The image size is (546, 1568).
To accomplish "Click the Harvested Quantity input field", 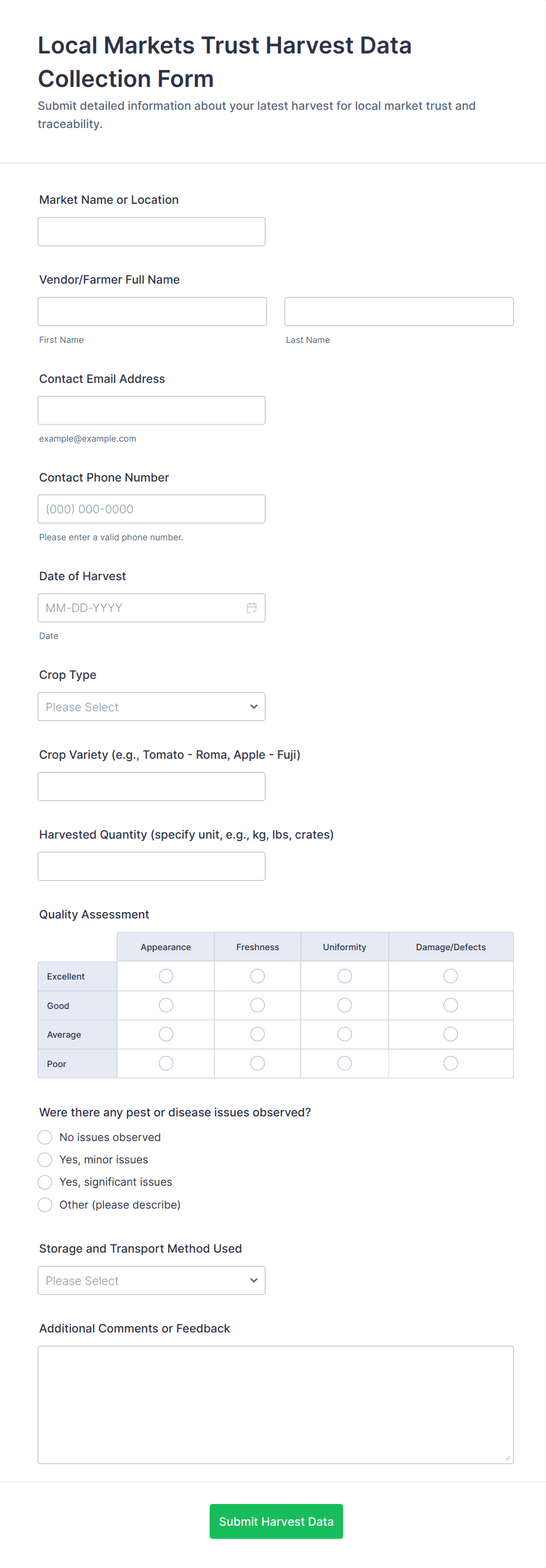I will tap(151, 866).
